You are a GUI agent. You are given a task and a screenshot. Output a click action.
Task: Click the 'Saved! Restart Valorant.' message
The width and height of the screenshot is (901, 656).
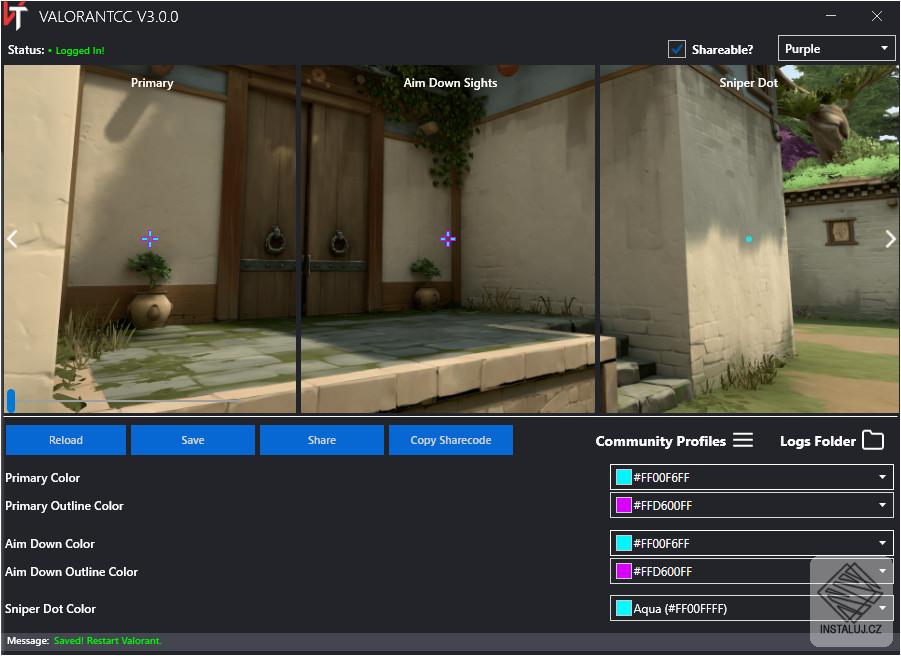tap(107, 640)
